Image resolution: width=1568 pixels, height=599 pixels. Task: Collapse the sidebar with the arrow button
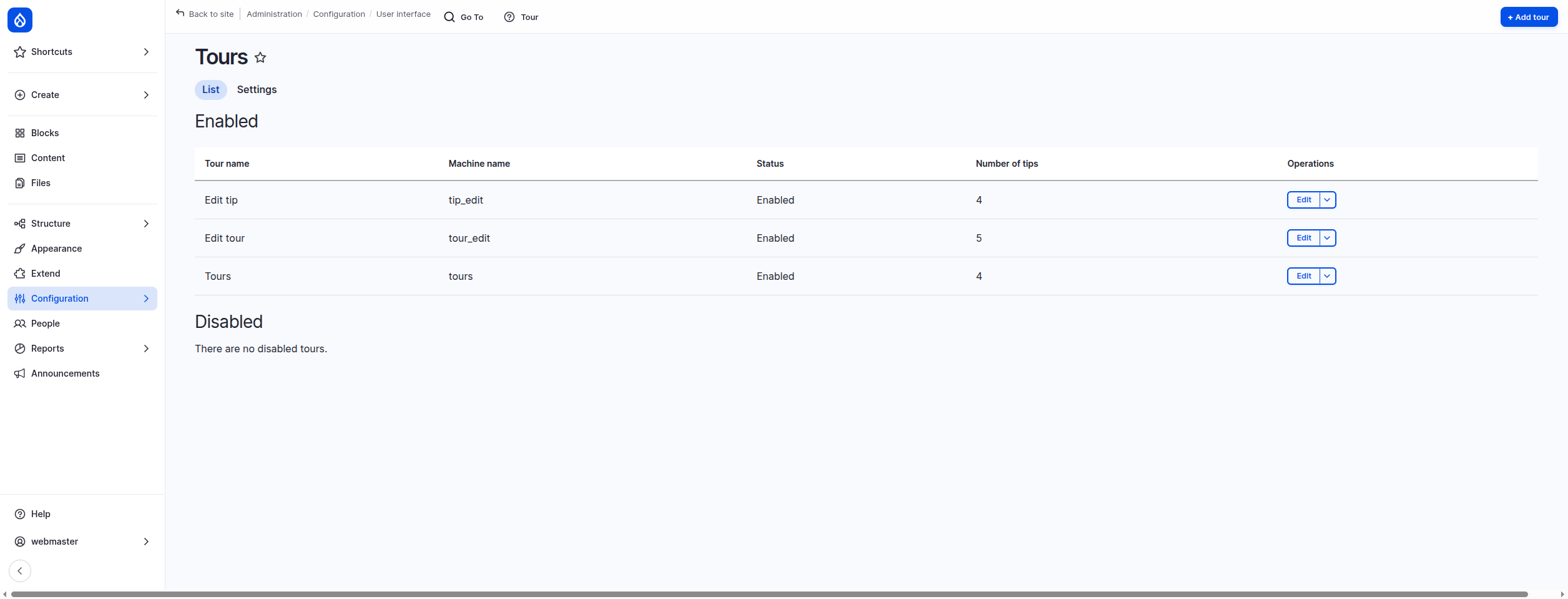(x=20, y=571)
